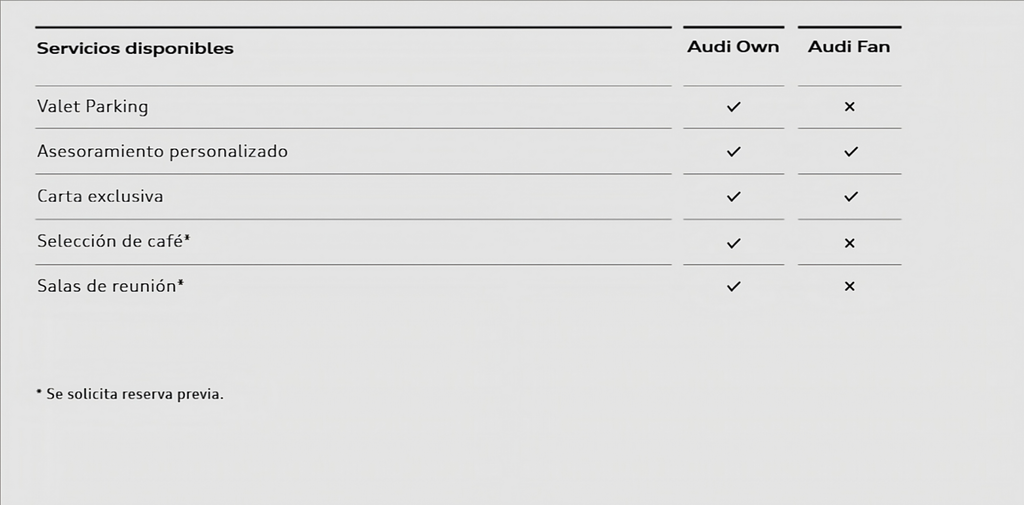
Task: Click the Valet Parking service label
Action: click(92, 106)
